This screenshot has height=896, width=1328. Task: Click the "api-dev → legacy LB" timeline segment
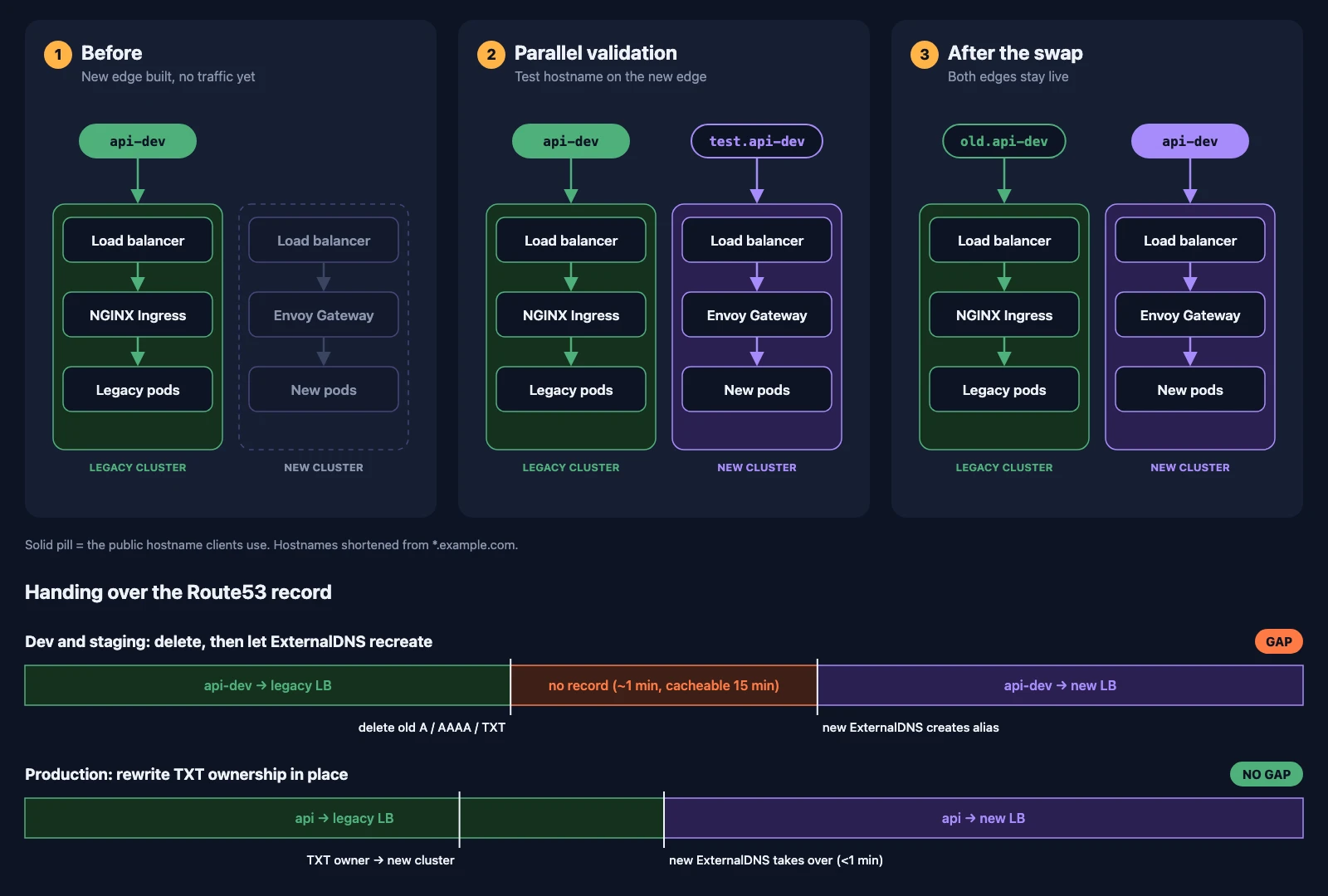click(x=267, y=685)
